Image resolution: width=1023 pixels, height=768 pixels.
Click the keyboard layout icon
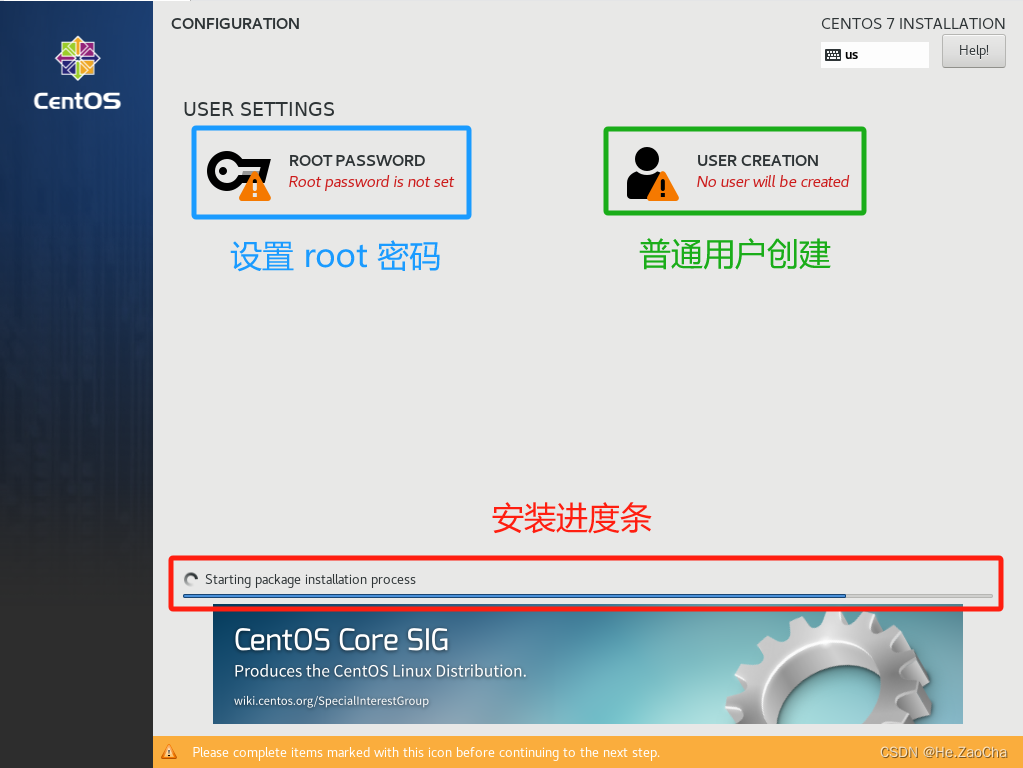(x=833, y=55)
